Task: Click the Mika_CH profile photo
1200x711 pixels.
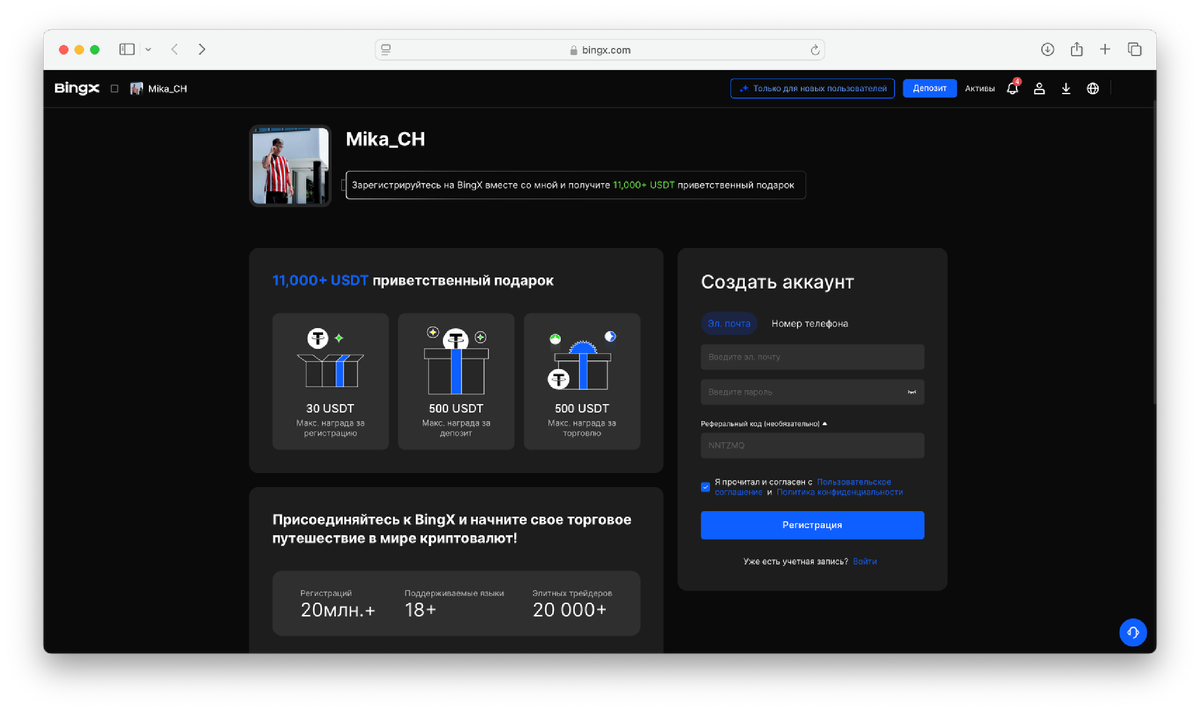Action: [290, 166]
